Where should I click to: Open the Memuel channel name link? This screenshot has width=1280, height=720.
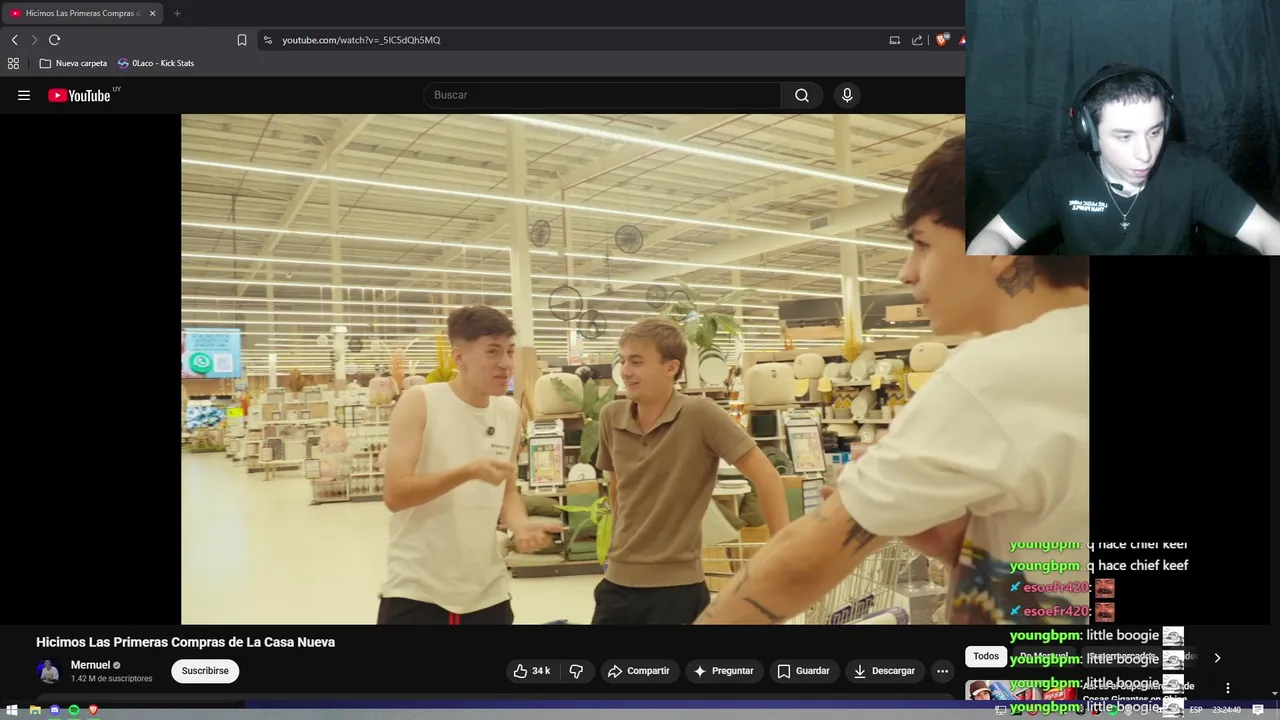pyautogui.click(x=90, y=665)
